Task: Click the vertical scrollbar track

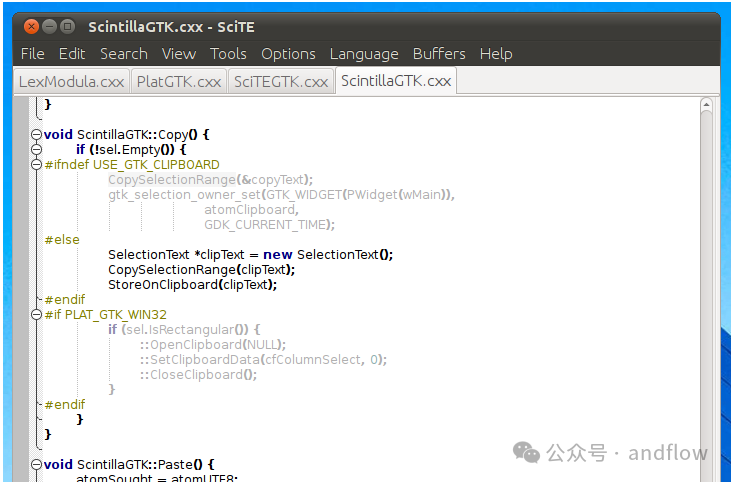Action: pyautogui.click(x=706, y=296)
